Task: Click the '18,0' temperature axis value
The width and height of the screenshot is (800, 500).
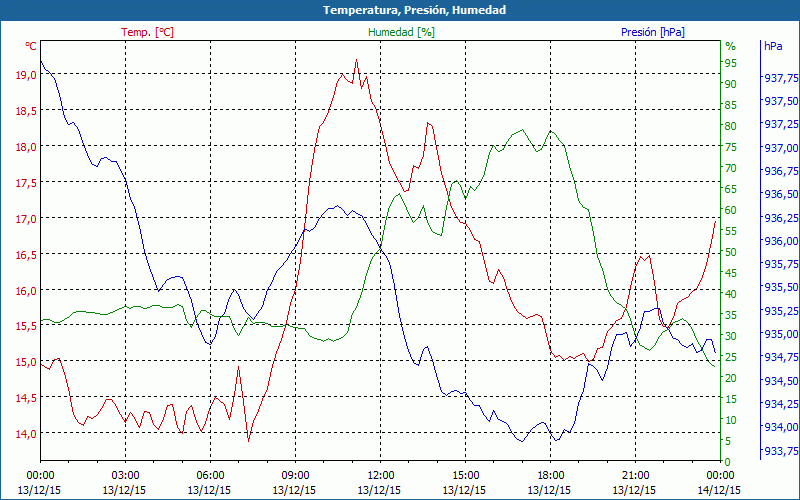Action: 27,146
